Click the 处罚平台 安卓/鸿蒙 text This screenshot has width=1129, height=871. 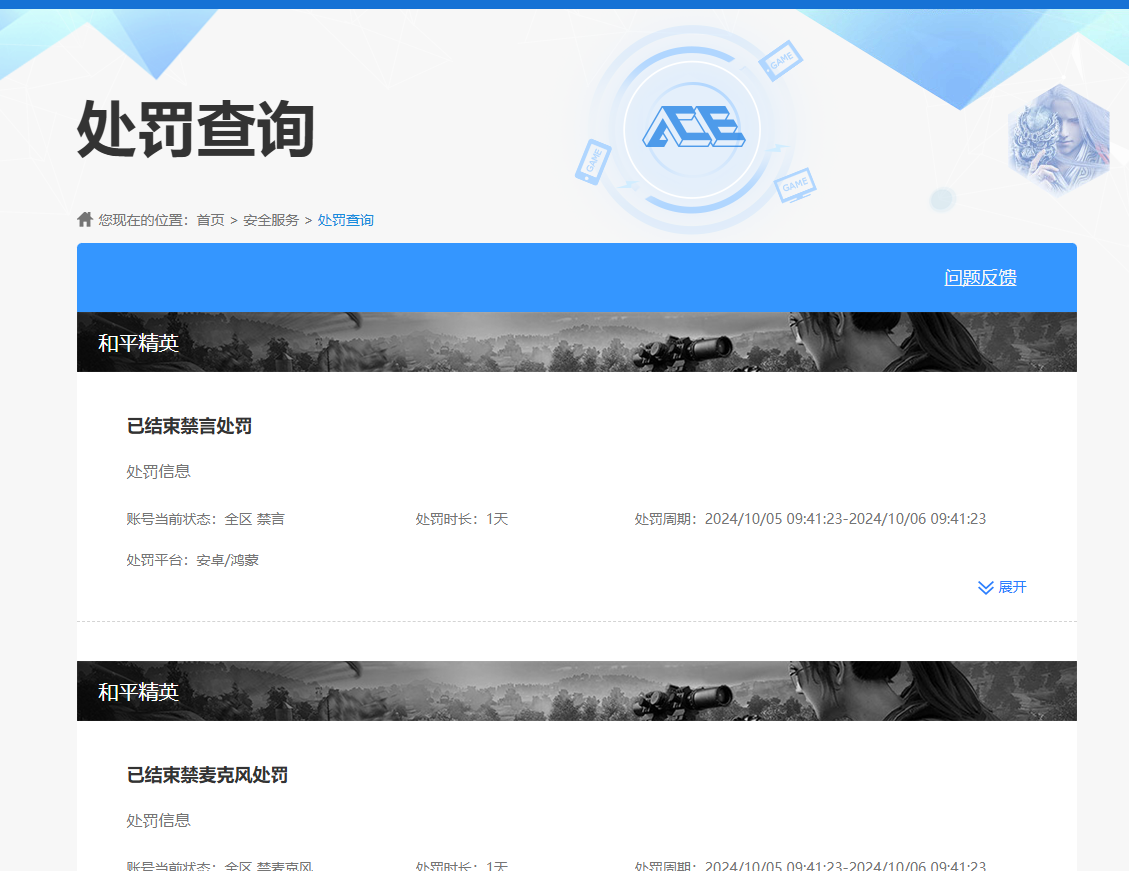(x=227, y=560)
